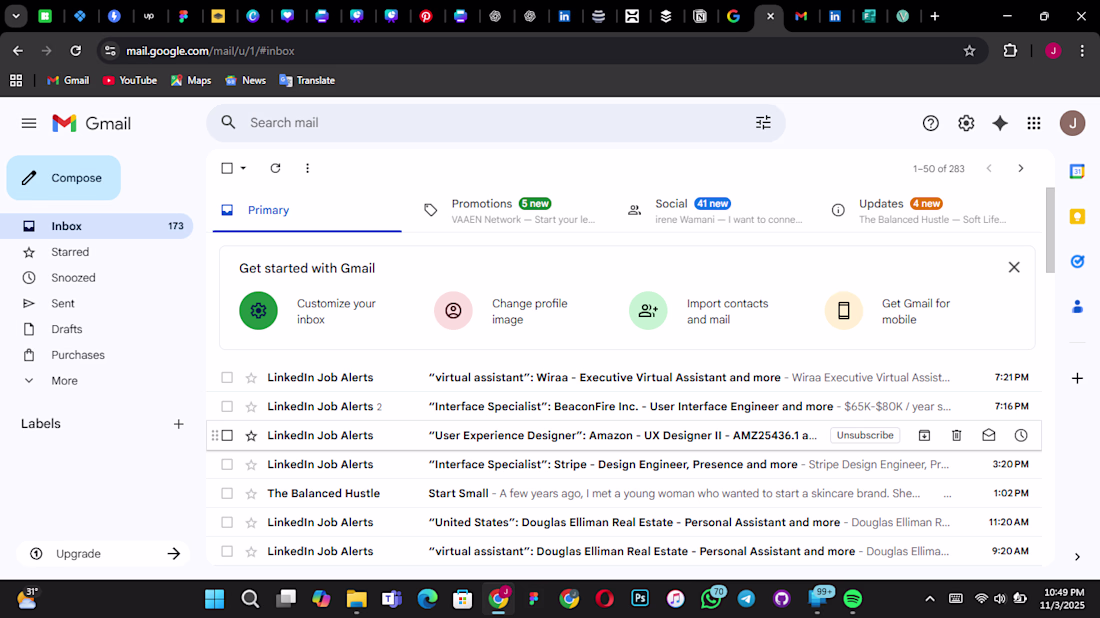The image size is (1100, 618).
Task: Open Gmail Support help icon
Action: click(x=930, y=123)
